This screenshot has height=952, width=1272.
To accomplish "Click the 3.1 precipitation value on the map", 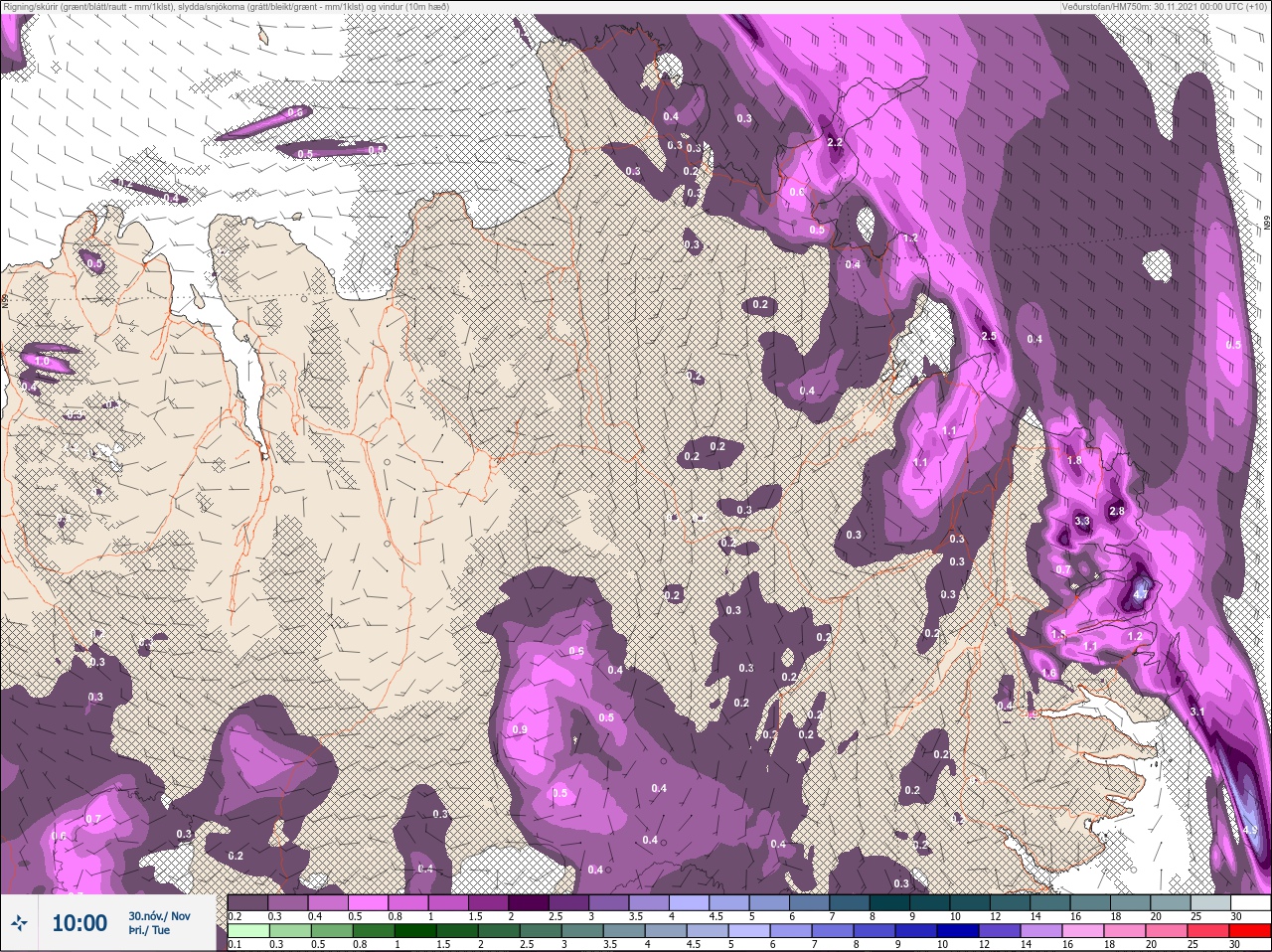I will [1196, 712].
